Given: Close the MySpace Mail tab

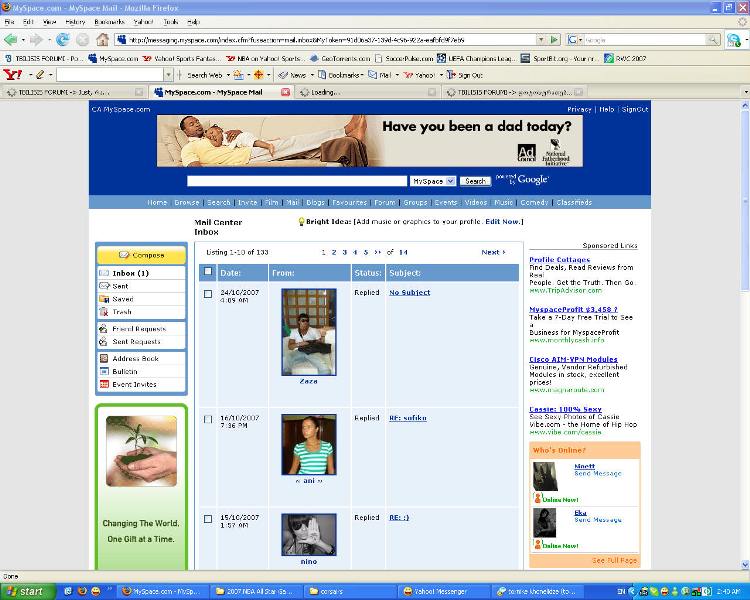Looking at the screenshot, I should tap(285, 92).
